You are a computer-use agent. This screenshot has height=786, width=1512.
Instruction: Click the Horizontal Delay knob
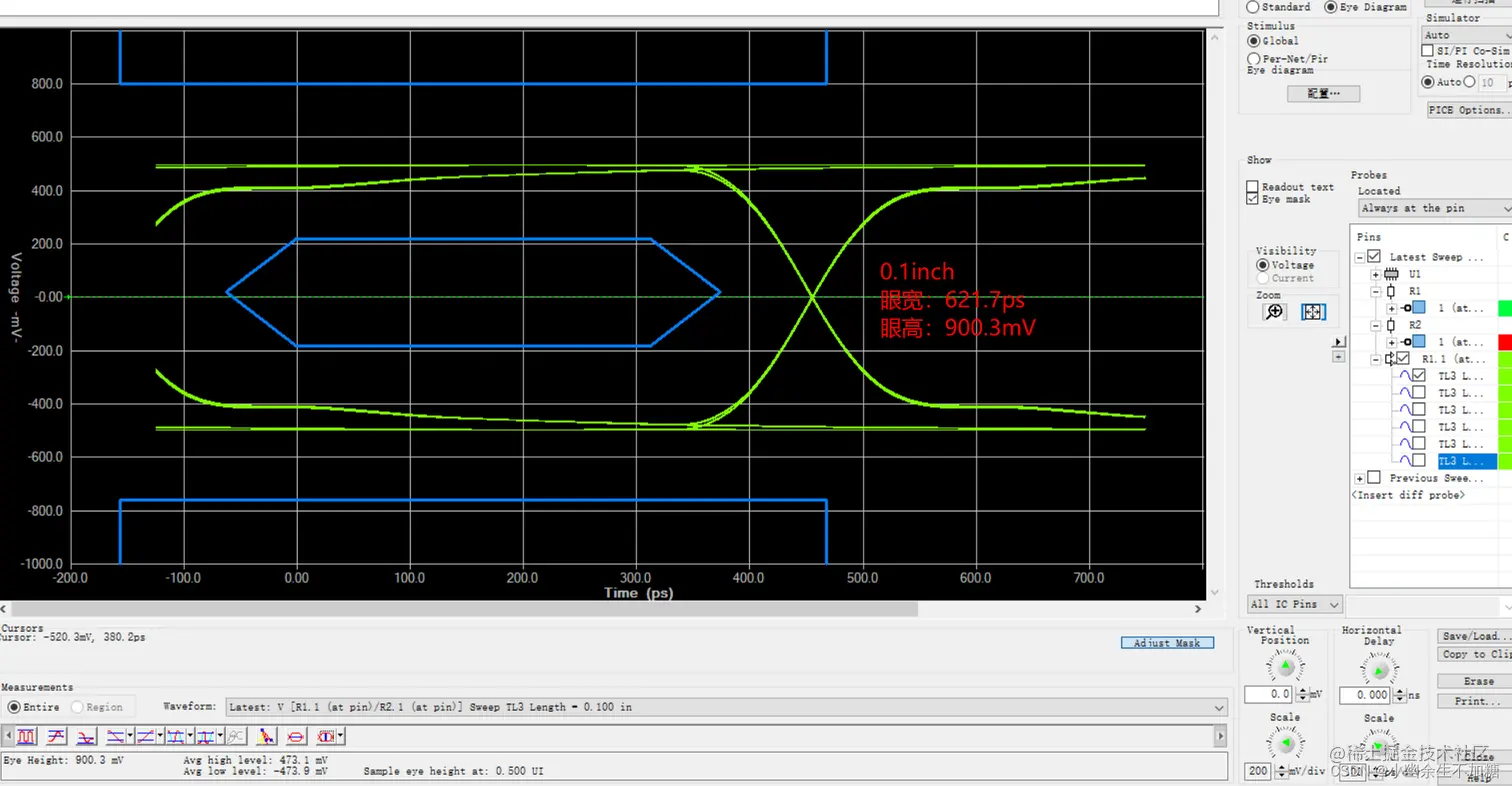pos(1379,669)
